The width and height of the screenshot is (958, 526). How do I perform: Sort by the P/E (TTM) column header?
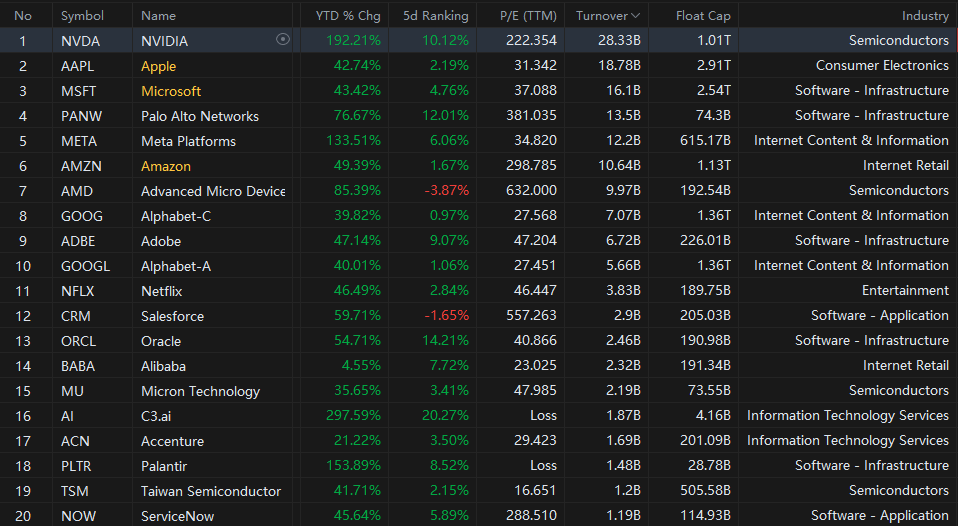(x=528, y=16)
